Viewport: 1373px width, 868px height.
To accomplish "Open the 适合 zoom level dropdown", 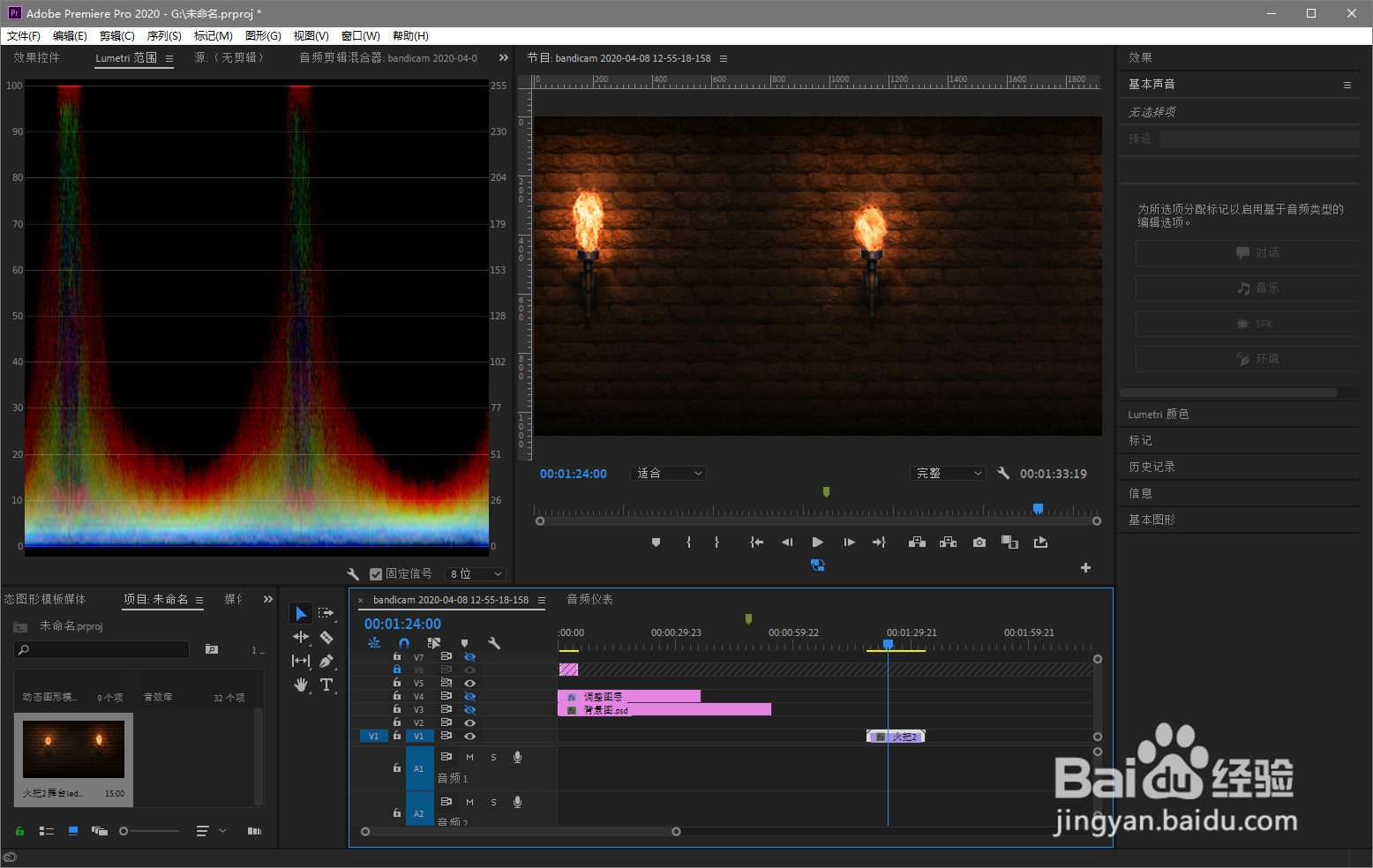I will point(669,474).
